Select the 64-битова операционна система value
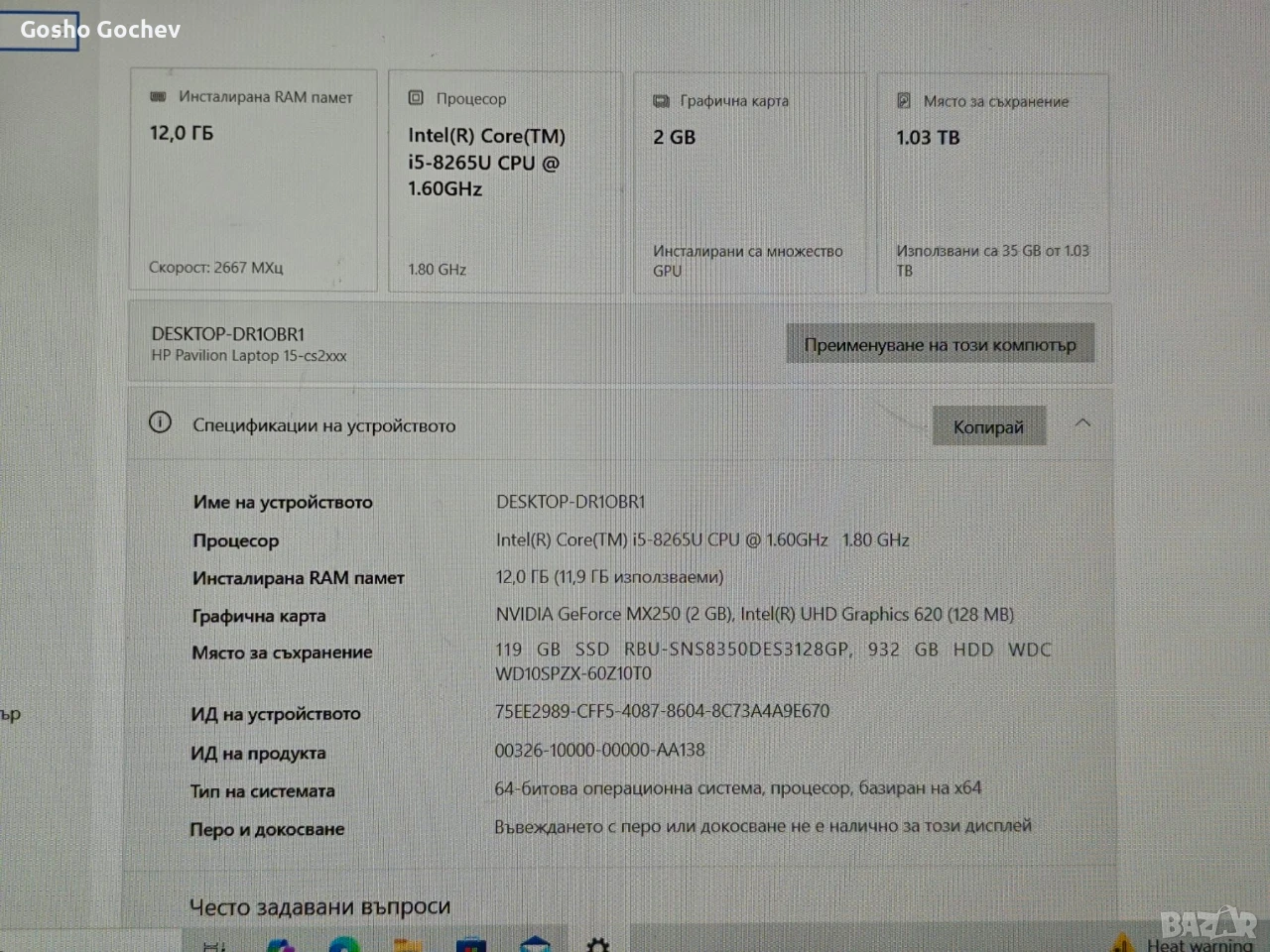 point(738,788)
